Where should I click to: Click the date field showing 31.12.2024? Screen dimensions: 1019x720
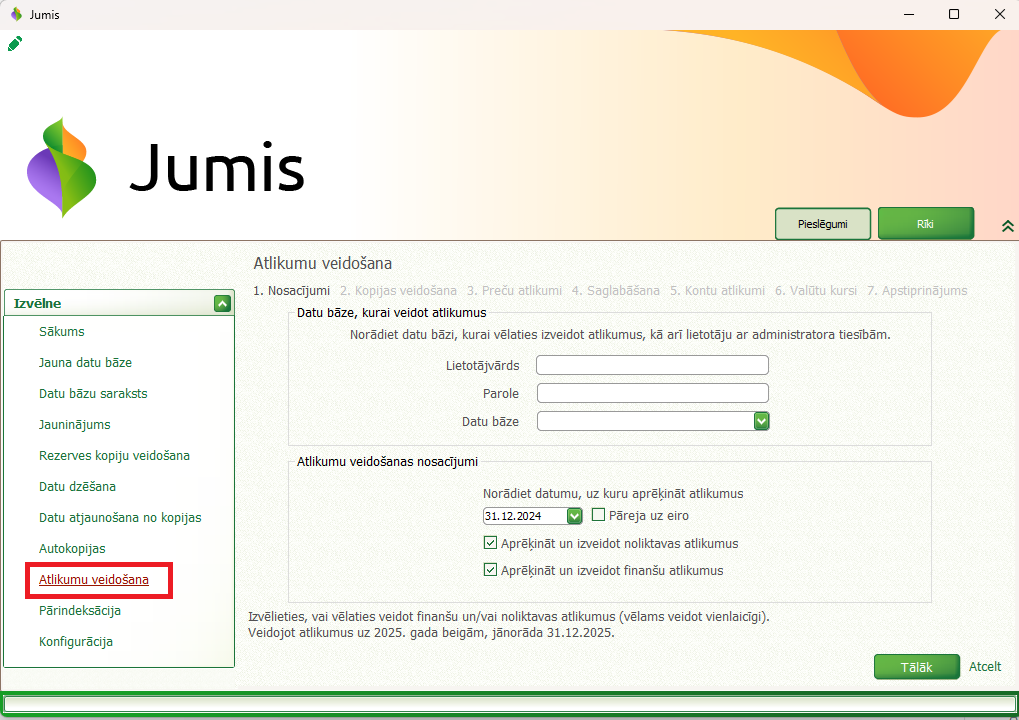[x=525, y=516]
